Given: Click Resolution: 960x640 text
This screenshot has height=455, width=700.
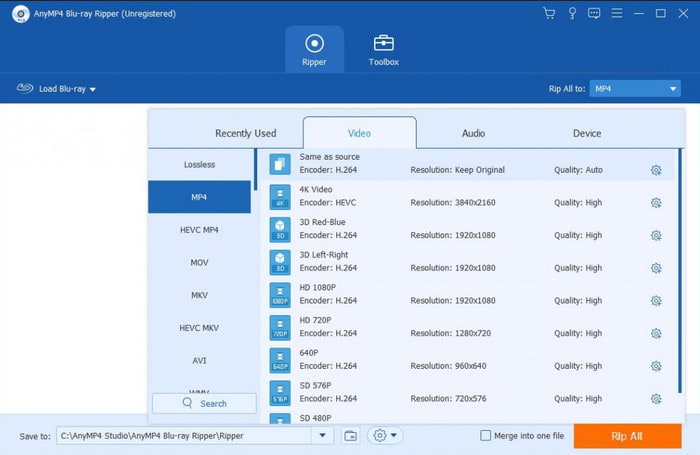Looking at the screenshot, I should [448, 366].
